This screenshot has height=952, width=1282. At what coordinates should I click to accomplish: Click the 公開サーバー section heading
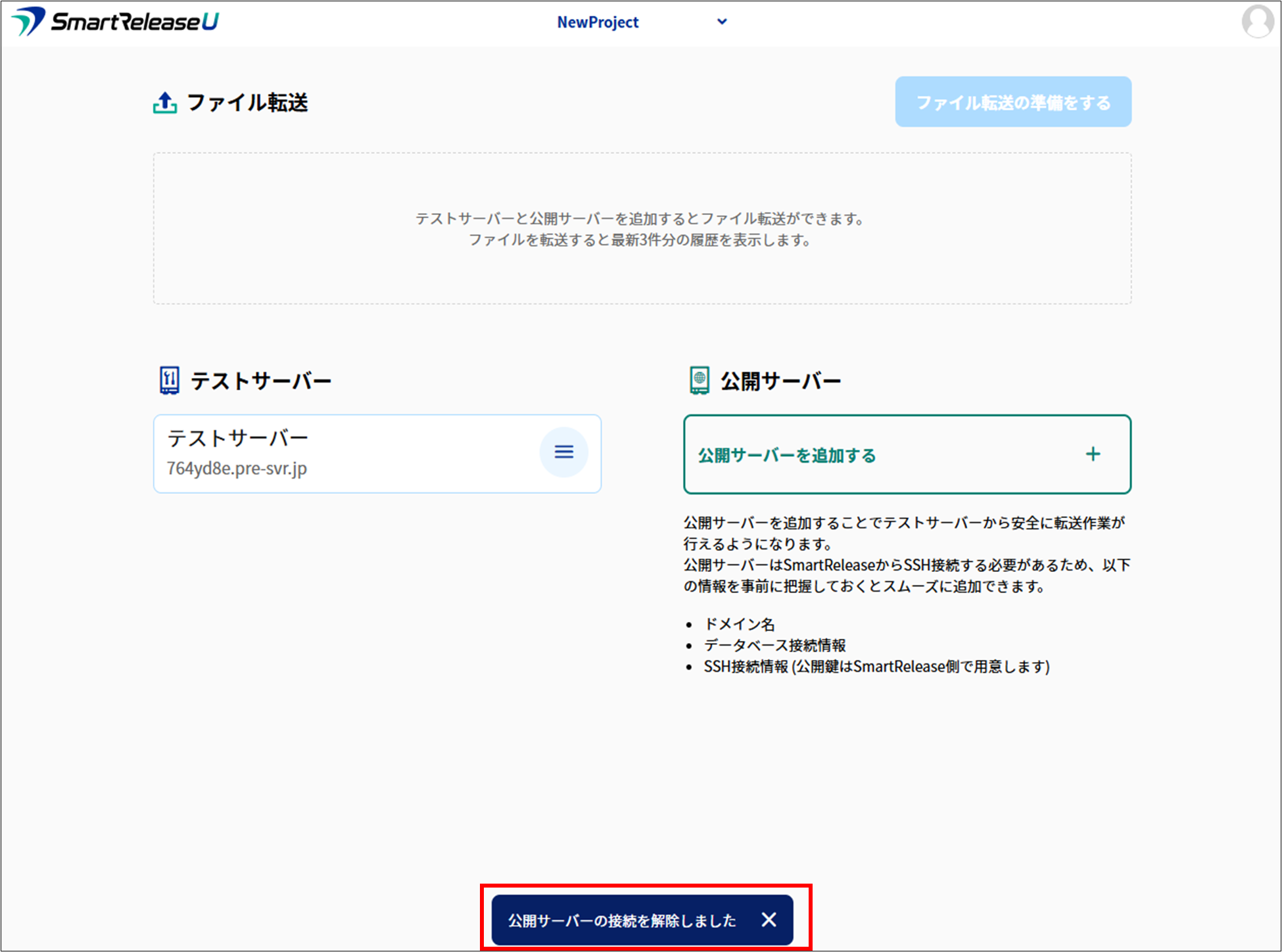(x=780, y=381)
